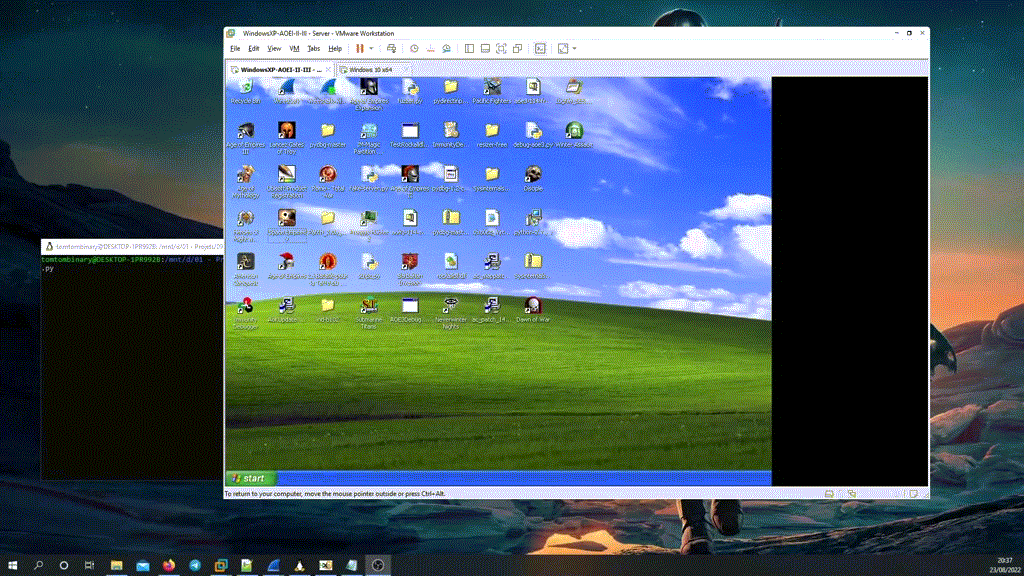
Task: Switch to the Windows 10 x64 tab
Action: [x=370, y=69]
